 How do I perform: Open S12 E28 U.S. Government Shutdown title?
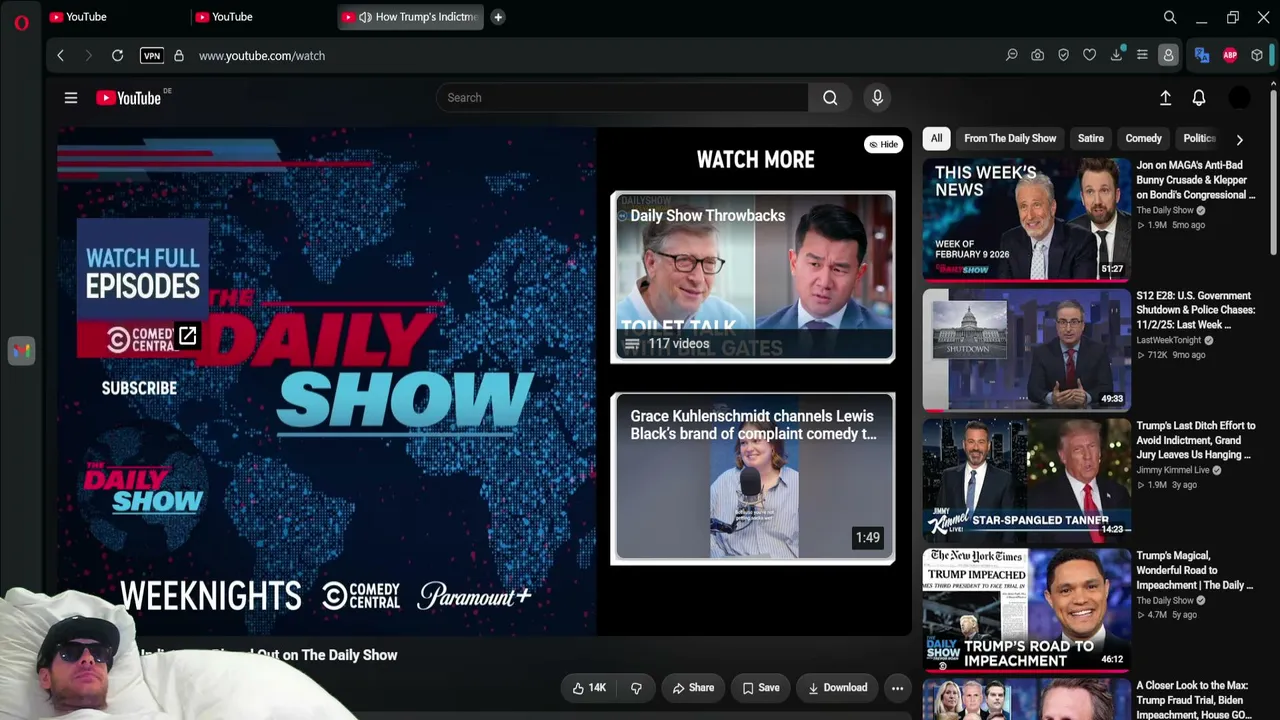pos(1196,310)
